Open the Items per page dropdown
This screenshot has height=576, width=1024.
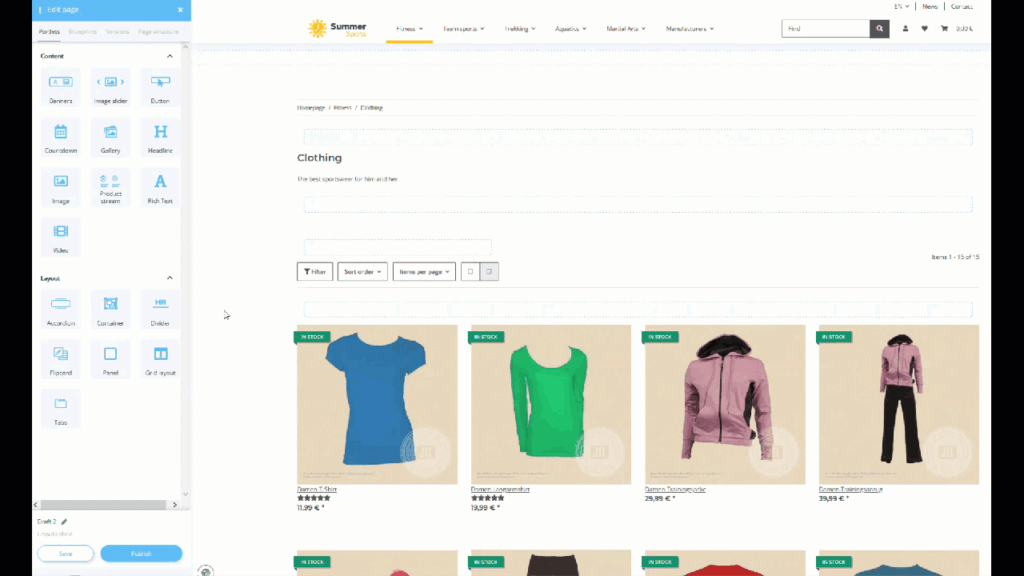424,271
